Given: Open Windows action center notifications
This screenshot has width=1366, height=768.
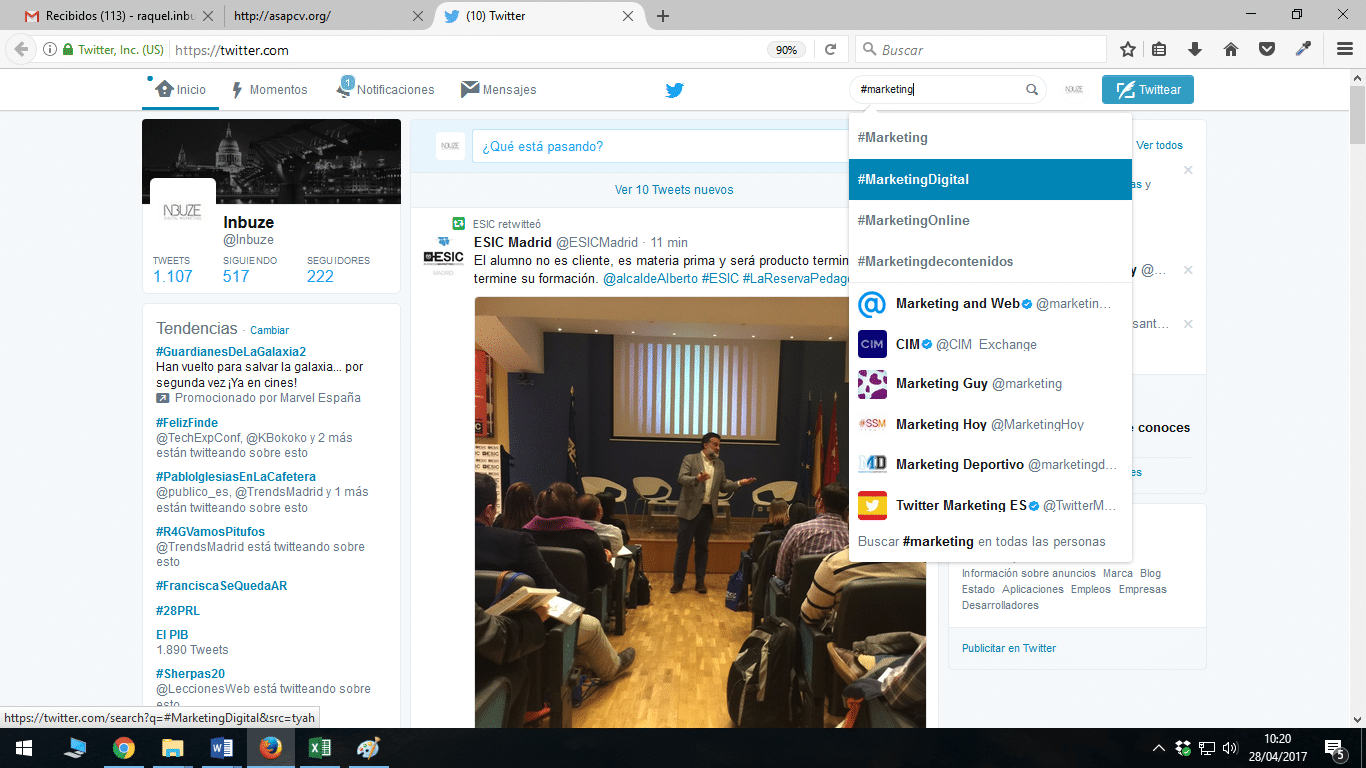Looking at the screenshot, I should 1335,748.
